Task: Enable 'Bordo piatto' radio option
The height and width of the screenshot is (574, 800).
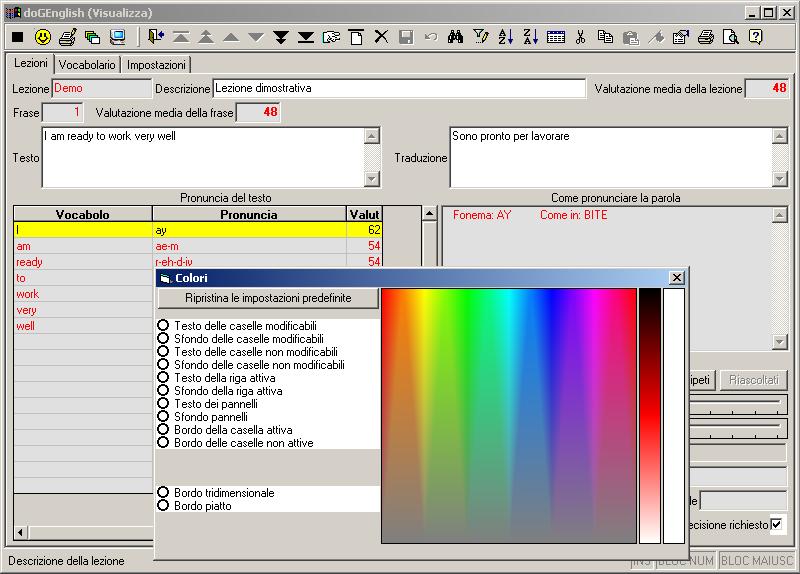Action: (163, 505)
